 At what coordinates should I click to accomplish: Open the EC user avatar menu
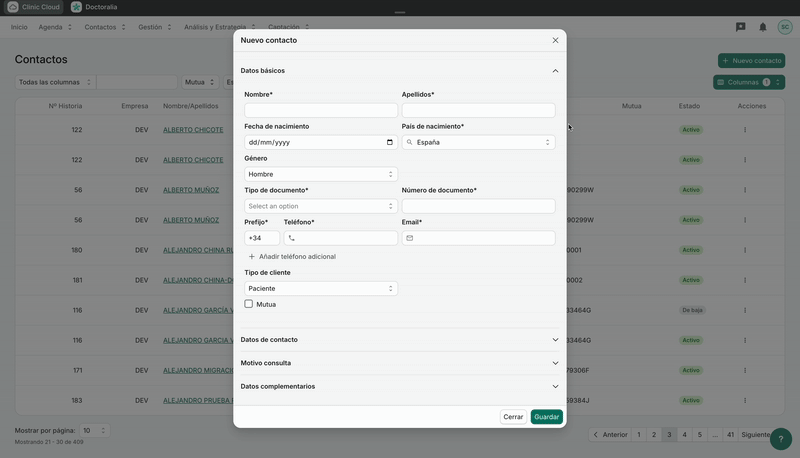785,27
